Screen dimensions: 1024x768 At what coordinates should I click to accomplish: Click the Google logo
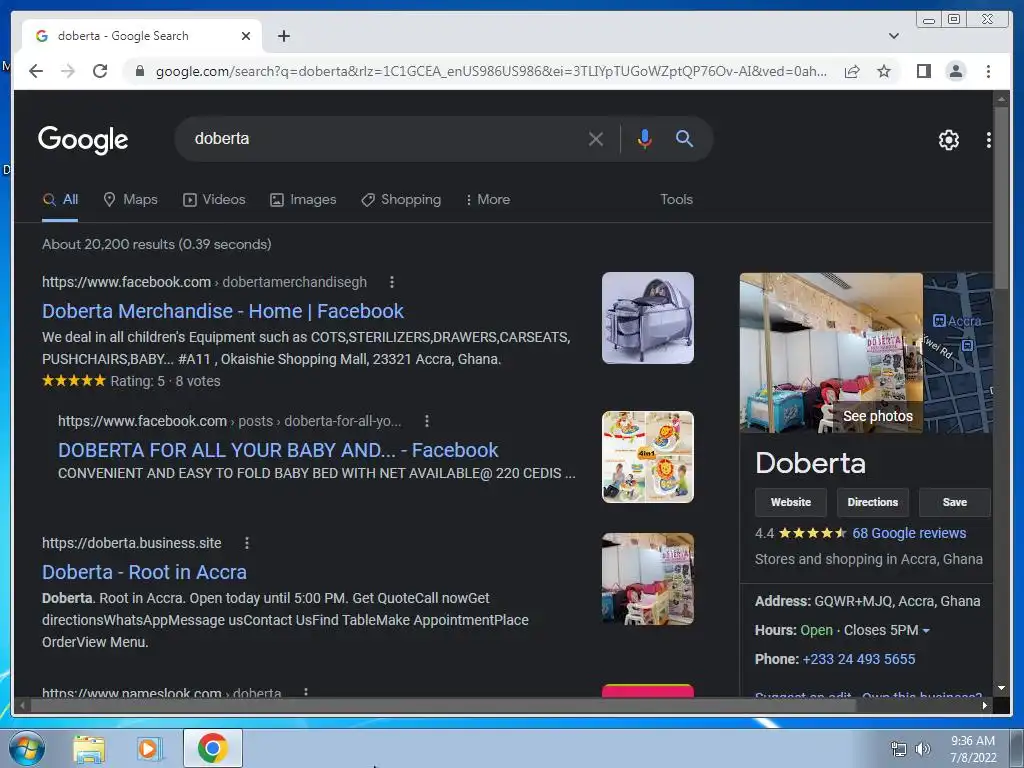click(83, 139)
